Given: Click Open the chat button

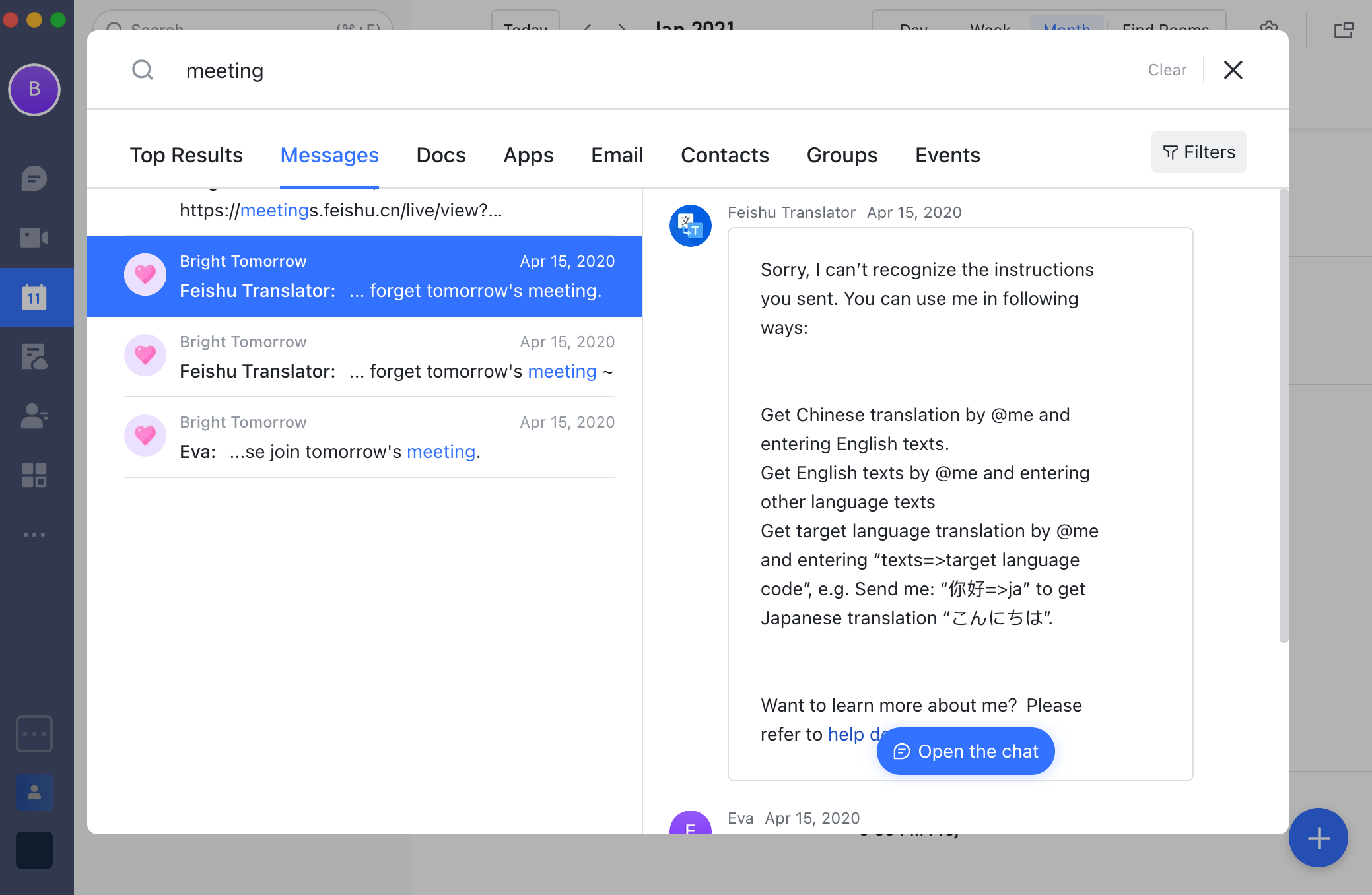Looking at the screenshot, I should click(966, 751).
